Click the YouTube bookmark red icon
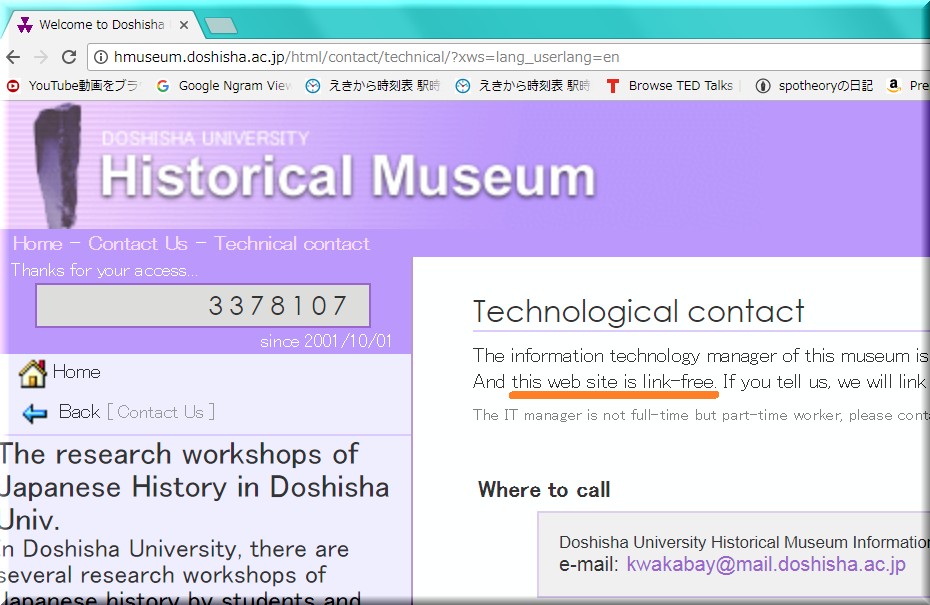This screenshot has width=930, height=605. click(13, 86)
